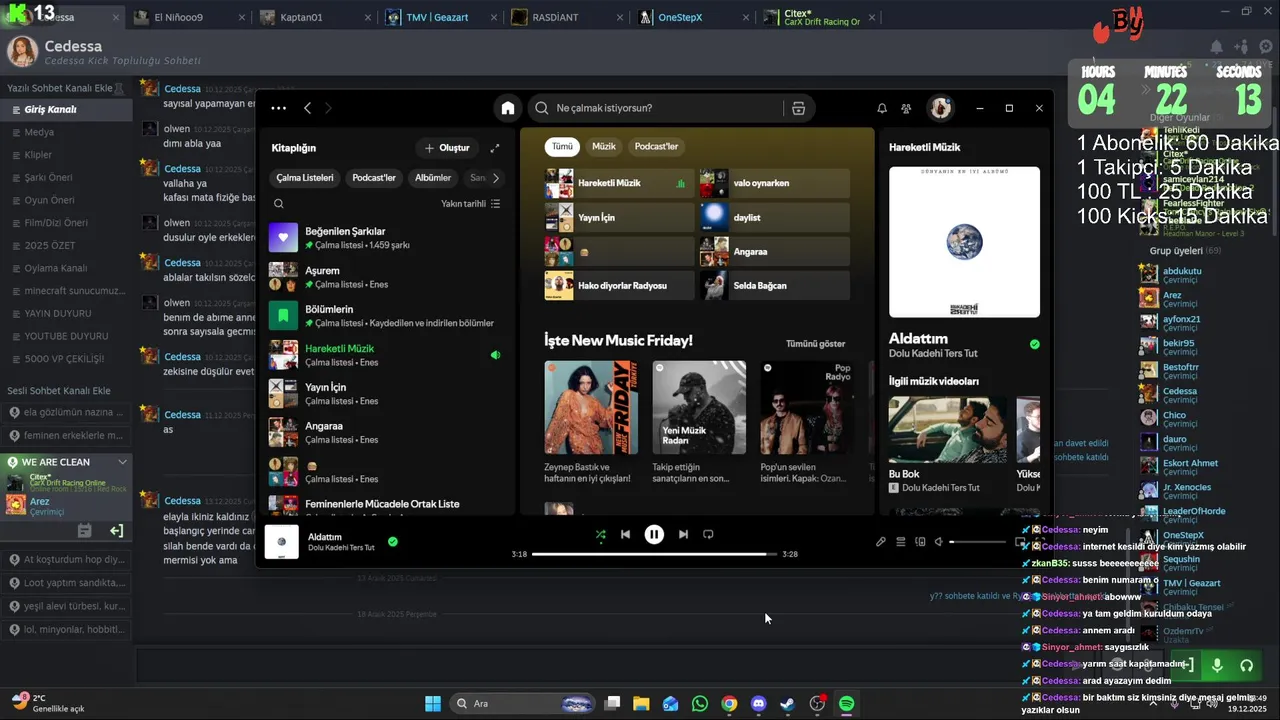Leave voice channel using the exit icon
The height and width of the screenshot is (720, 1280).
click(116, 531)
